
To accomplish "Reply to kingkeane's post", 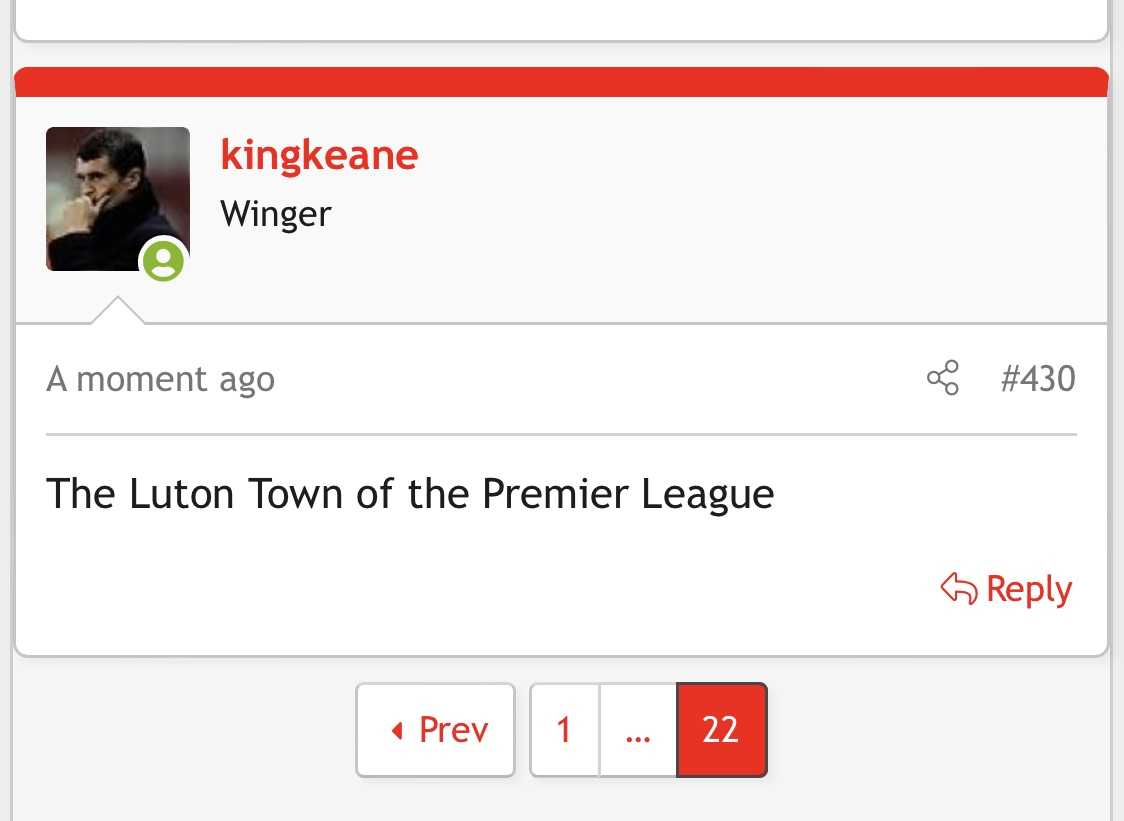I will coord(1006,589).
